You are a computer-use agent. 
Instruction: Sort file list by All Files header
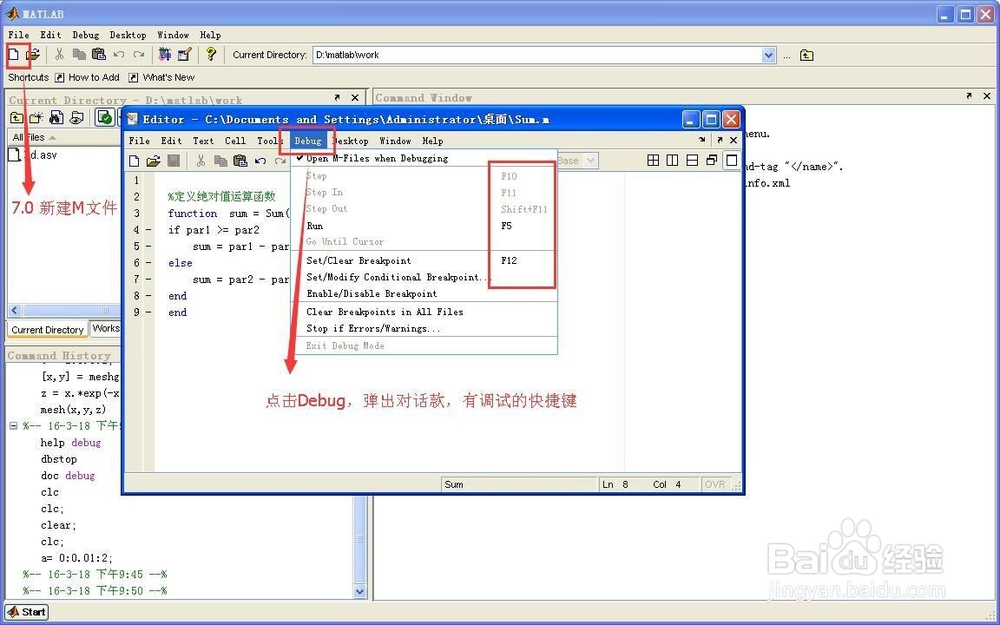click(34, 137)
